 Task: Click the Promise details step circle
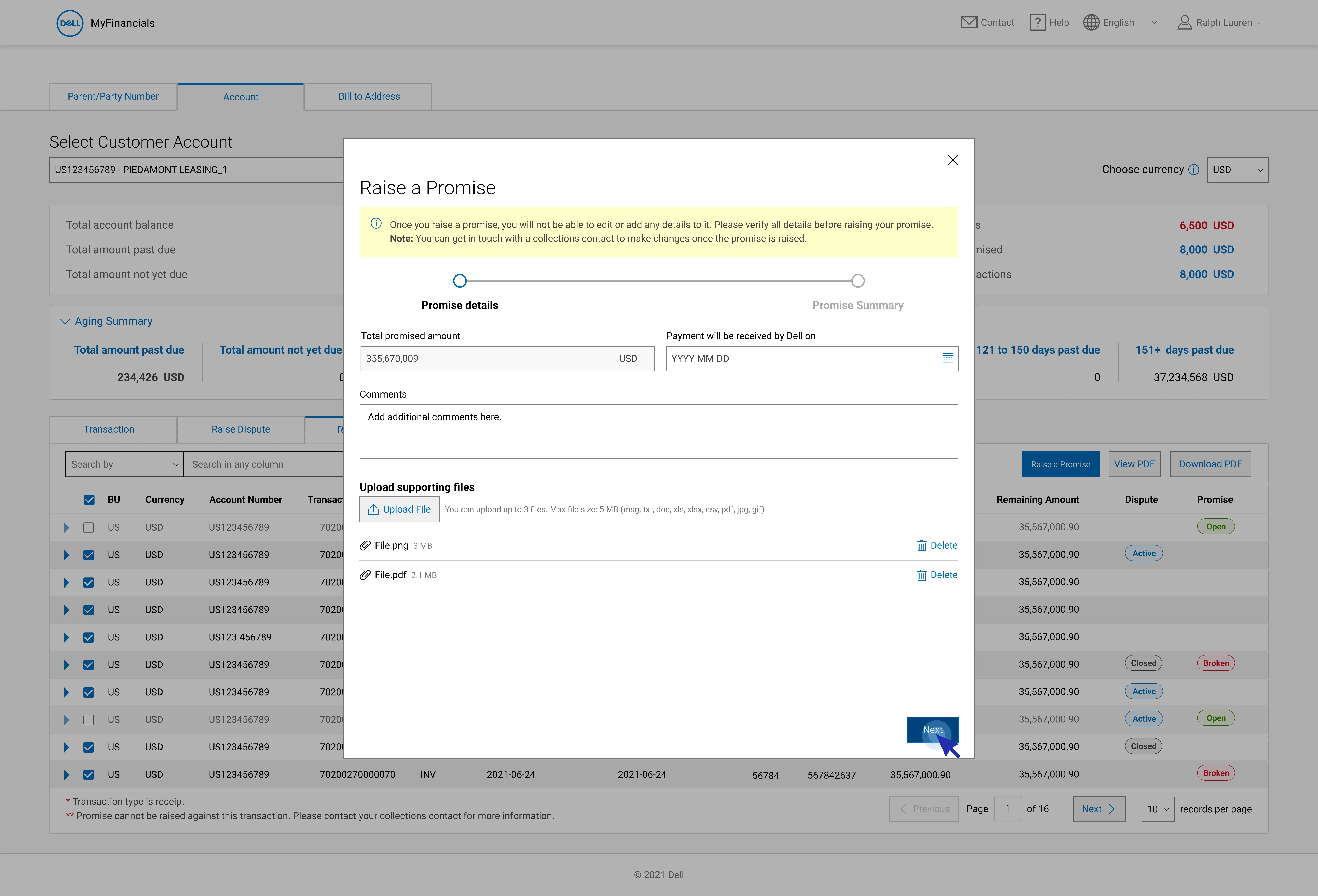(x=460, y=281)
